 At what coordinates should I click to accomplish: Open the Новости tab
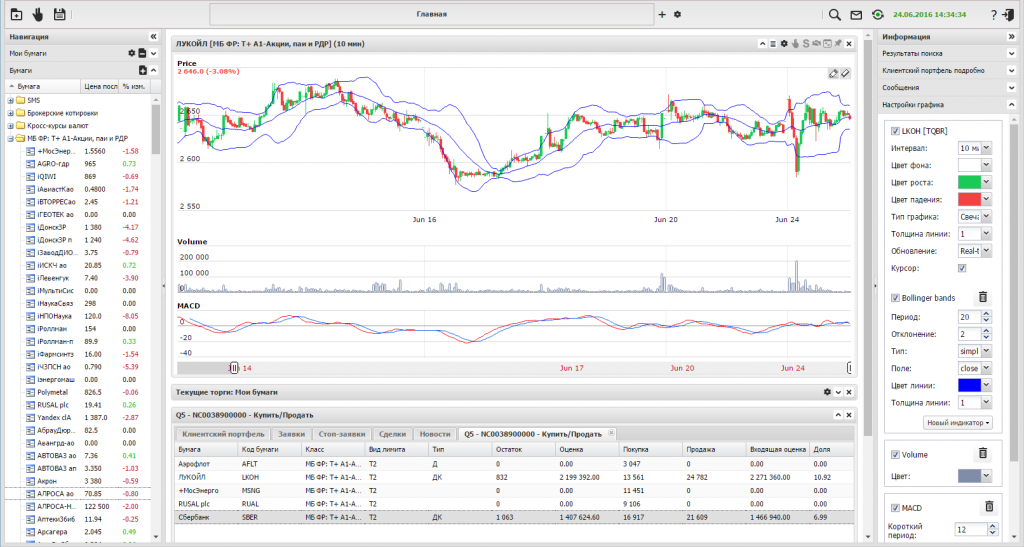tap(434, 434)
